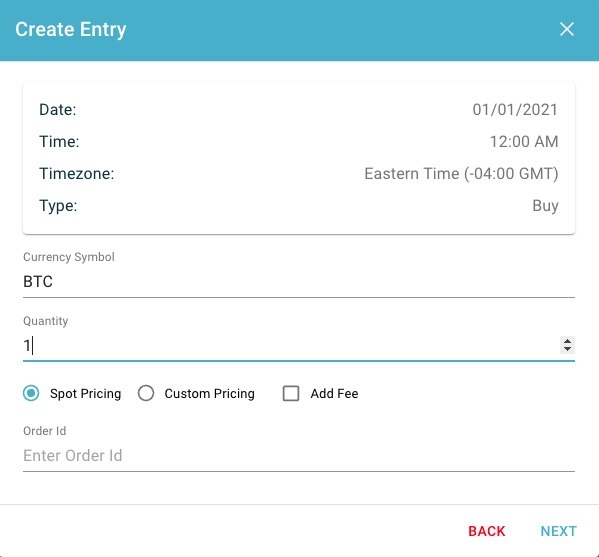Click the Spot Pricing label text
This screenshot has height=557, width=599.
click(x=86, y=393)
